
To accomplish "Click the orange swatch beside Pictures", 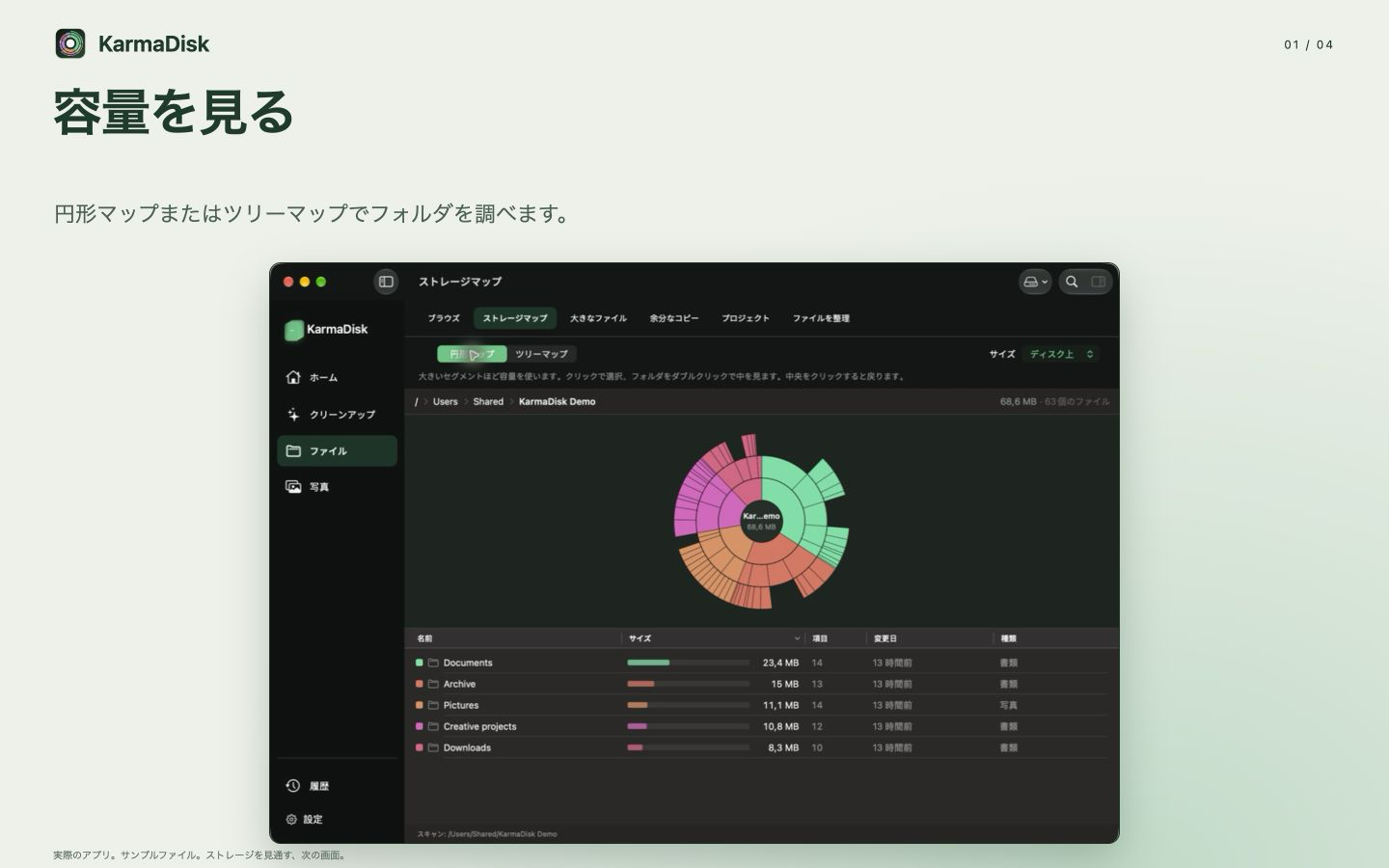I will pyautogui.click(x=420, y=705).
